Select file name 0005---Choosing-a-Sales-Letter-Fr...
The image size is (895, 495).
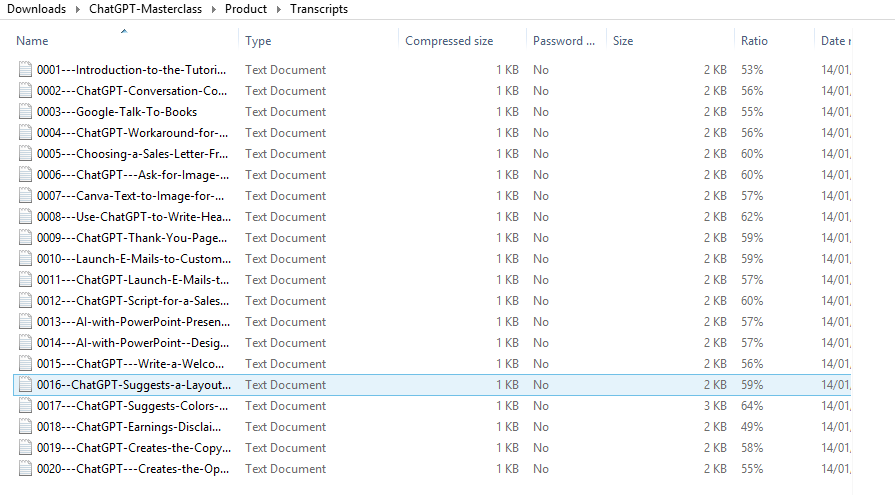tap(132, 154)
